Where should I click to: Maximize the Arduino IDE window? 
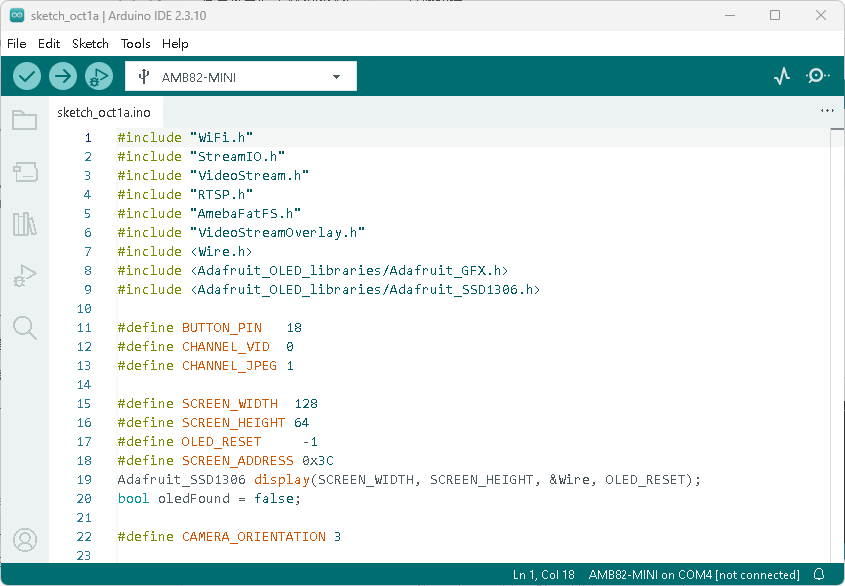[x=775, y=15]
